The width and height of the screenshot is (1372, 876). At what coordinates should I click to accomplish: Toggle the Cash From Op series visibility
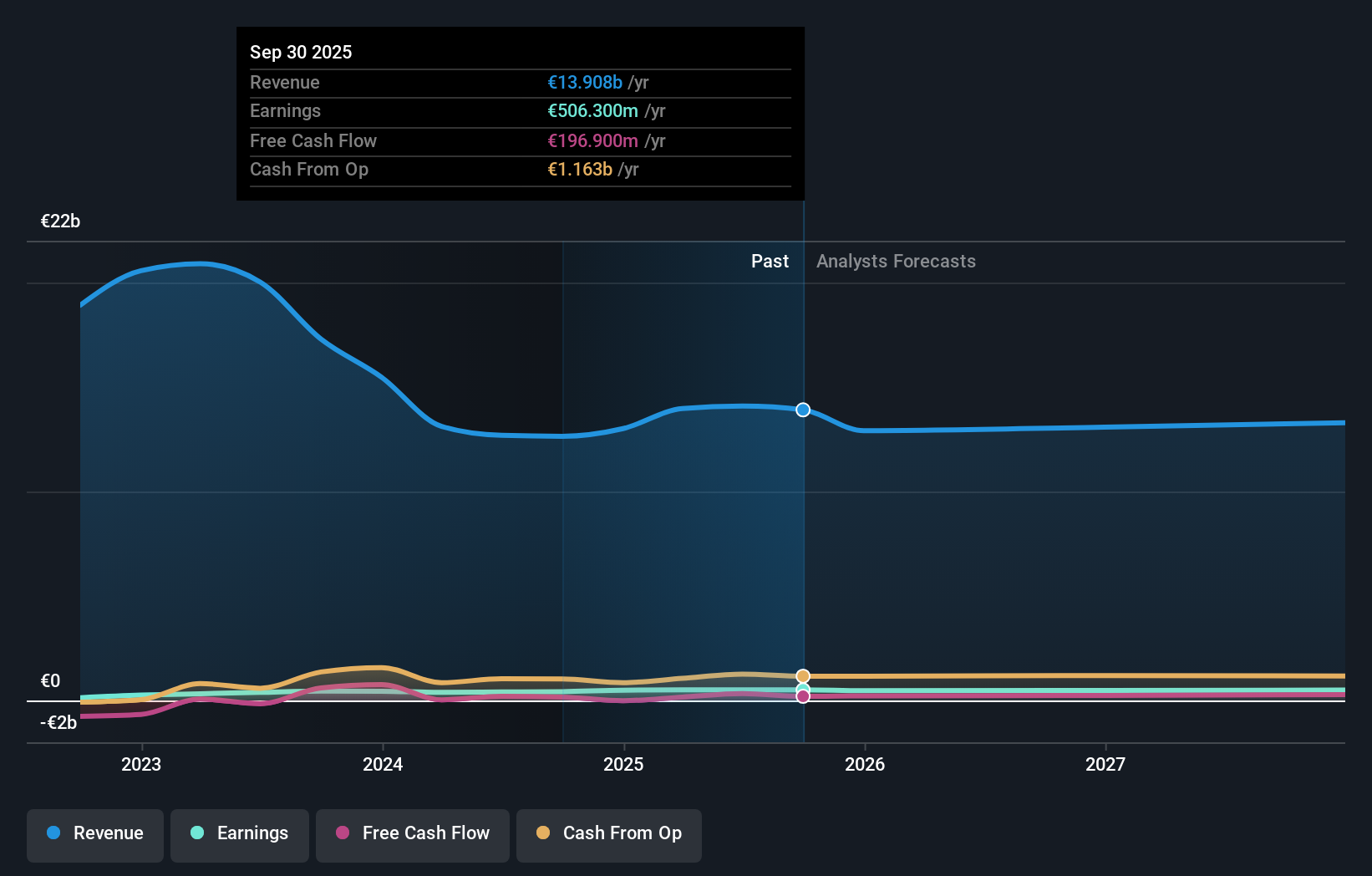click(x=608, y=833)
